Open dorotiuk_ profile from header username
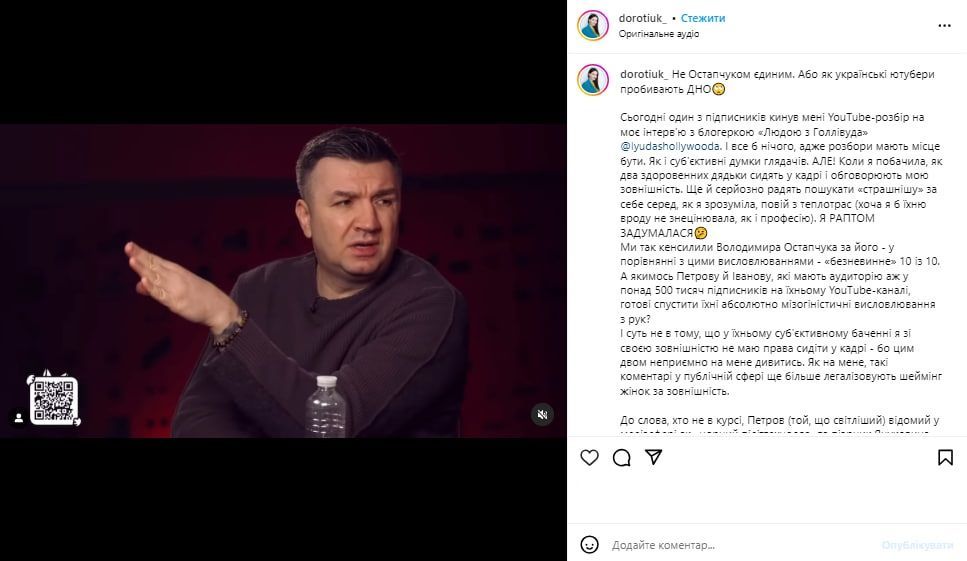Viewport: 967px width, 561px height. pyautogui.click(x=643, y=18)
